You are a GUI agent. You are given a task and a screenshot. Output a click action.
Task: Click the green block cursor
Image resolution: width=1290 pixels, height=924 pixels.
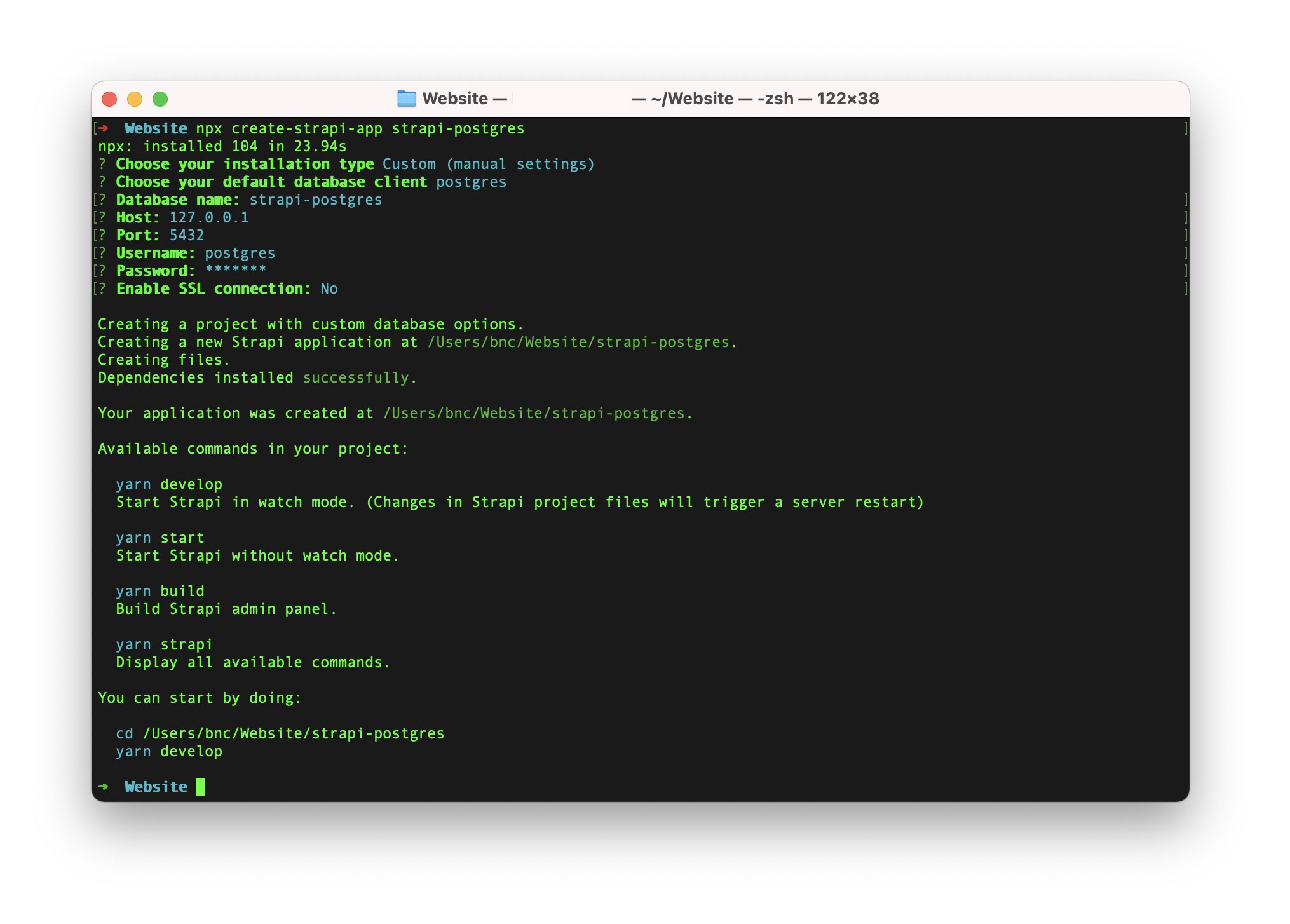[x=200, y=786]
